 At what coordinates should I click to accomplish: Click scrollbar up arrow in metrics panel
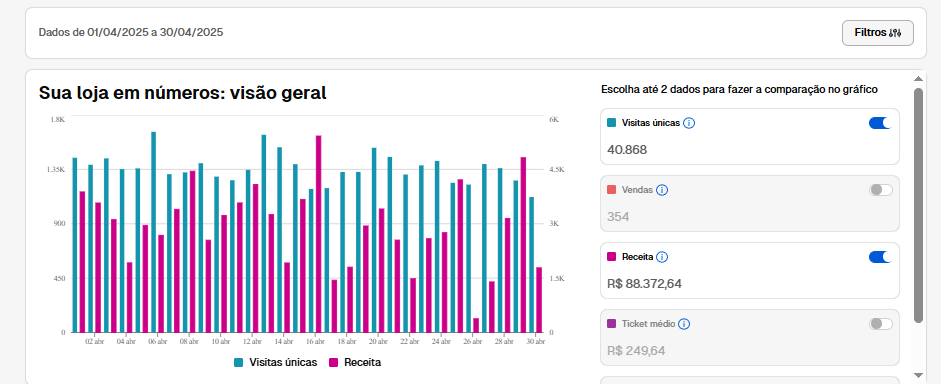(x=918, y=79)
